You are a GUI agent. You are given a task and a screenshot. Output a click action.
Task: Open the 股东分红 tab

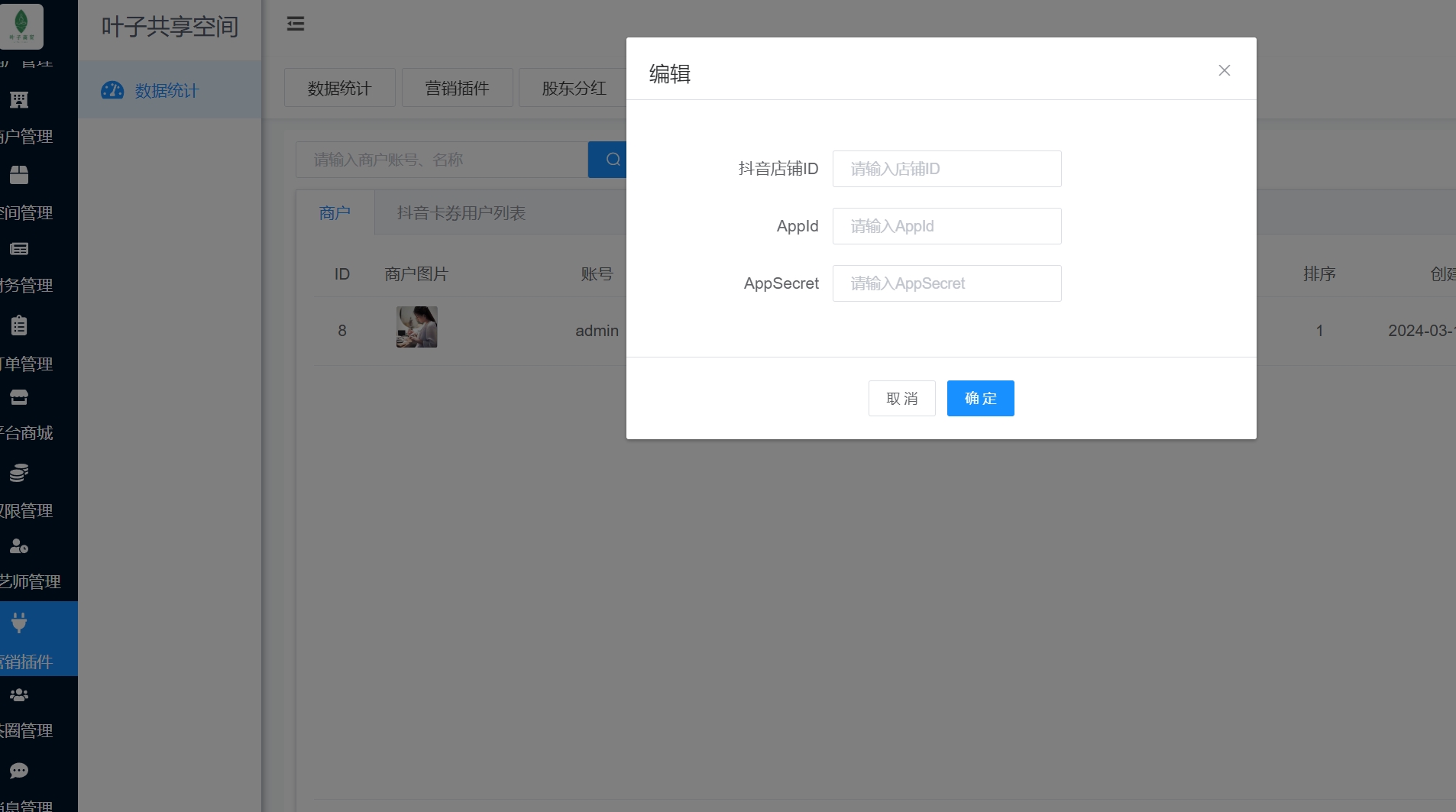(574, 89)
